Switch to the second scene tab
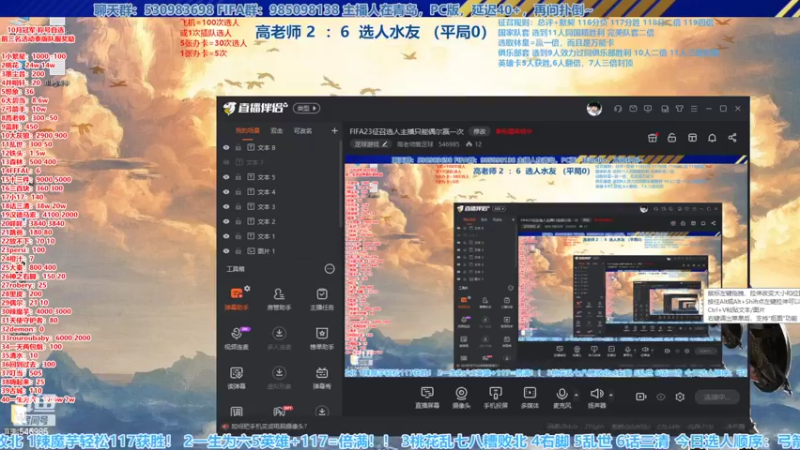The height and width of the screenshot is (450, 800). pyautogui.click(x=277, y=131)
